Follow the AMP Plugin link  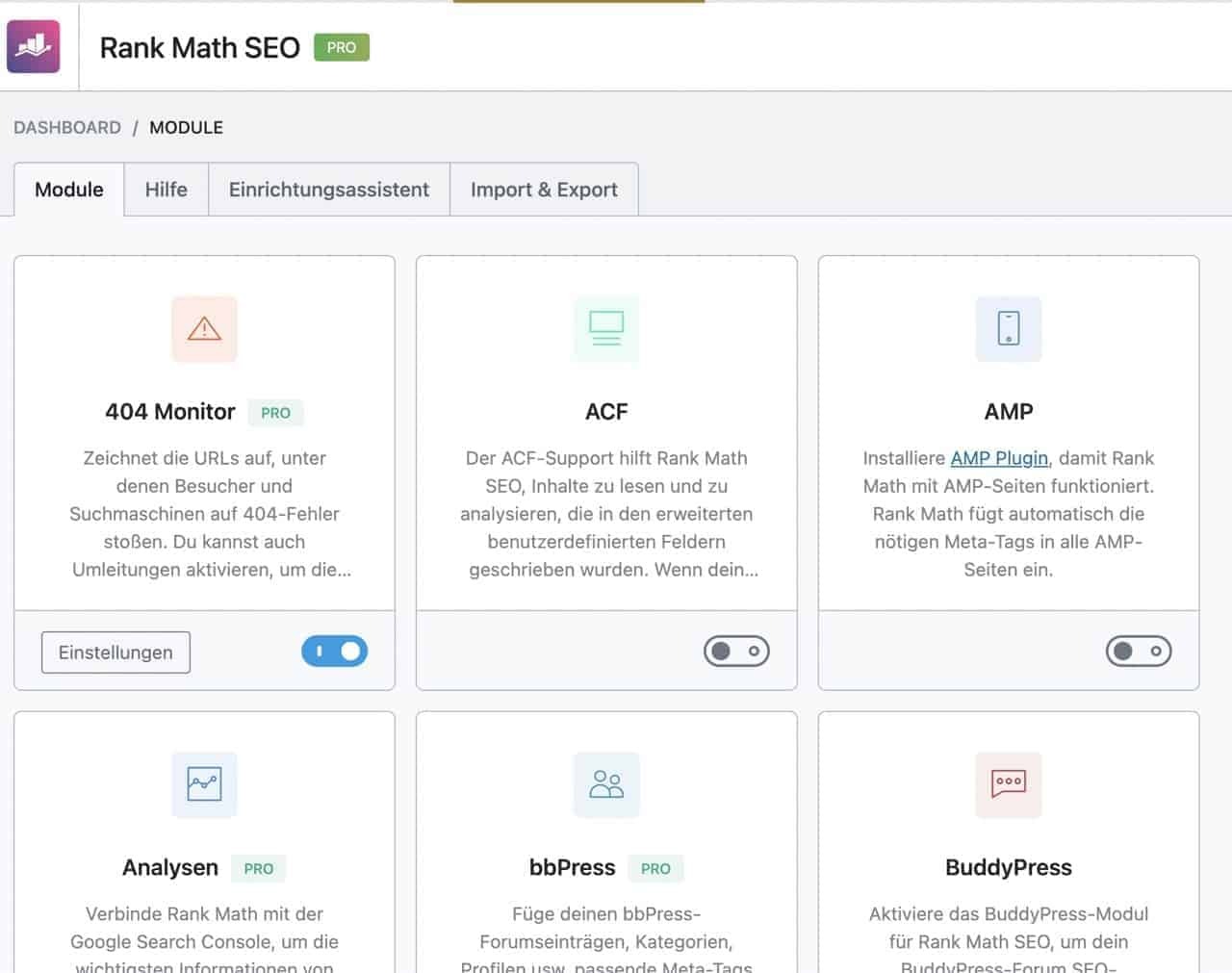pyautogui.click(x=999, y=458)
